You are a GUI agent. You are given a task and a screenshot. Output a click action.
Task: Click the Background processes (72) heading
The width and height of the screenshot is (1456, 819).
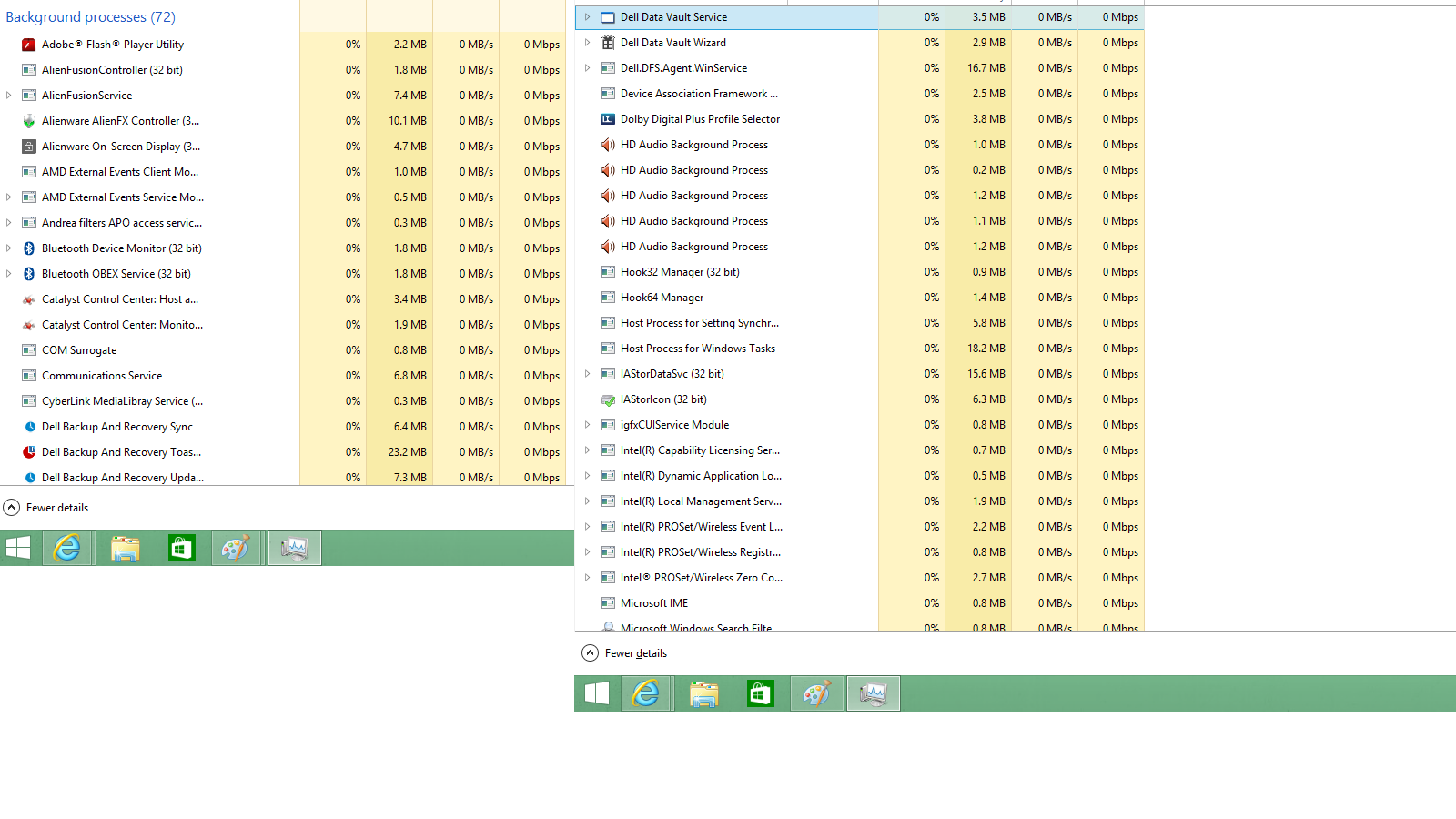point(90,17)
